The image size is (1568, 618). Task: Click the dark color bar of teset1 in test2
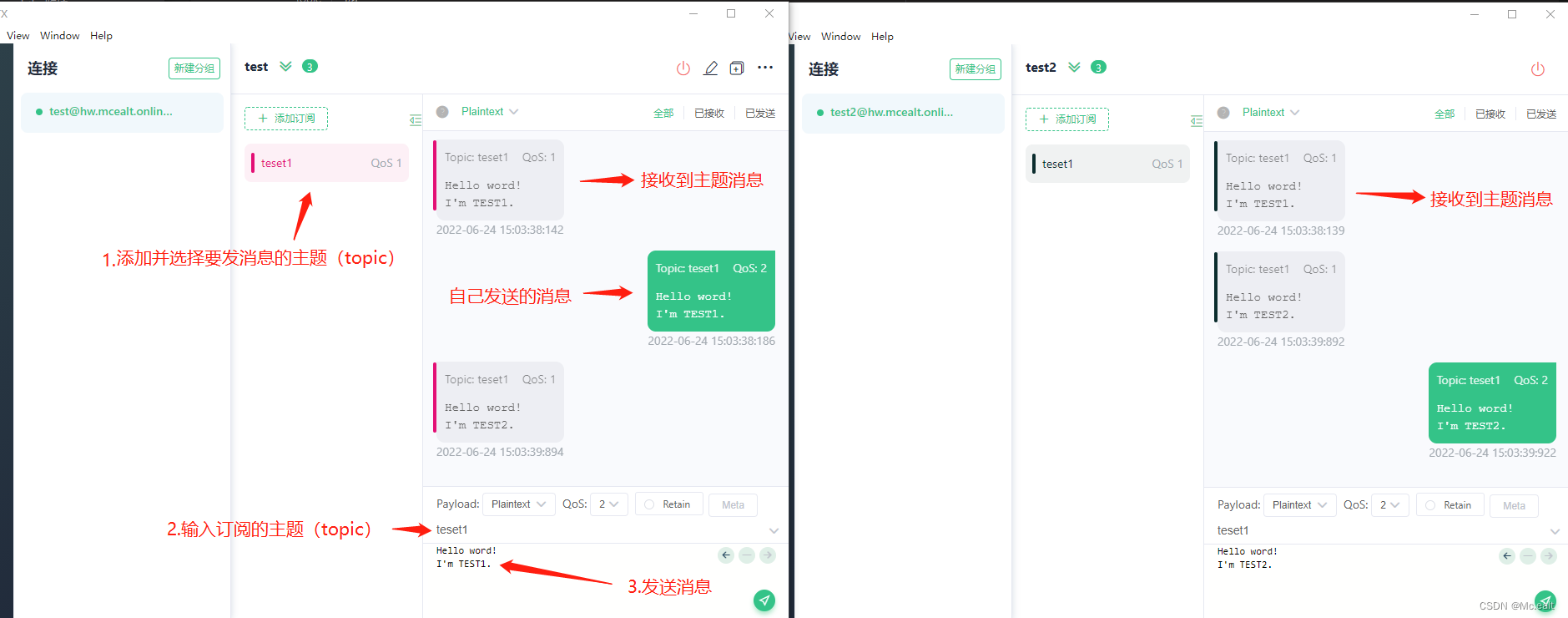(1034, 164)
